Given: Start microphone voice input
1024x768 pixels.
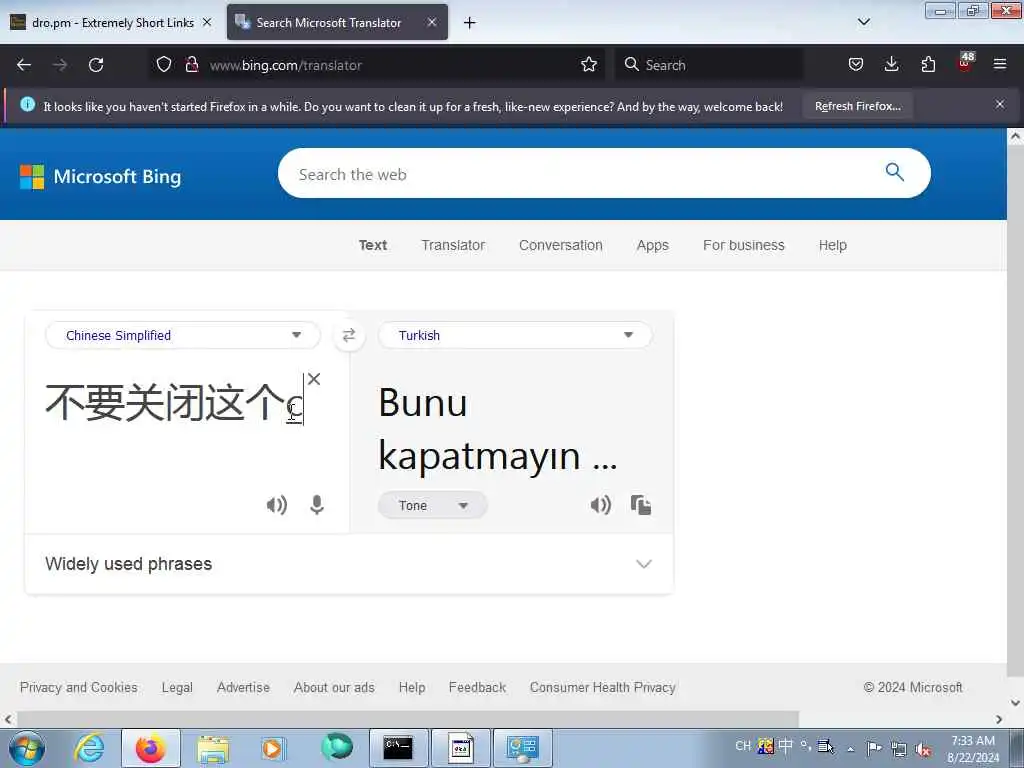Looking at the screenshot, I should coord(317,505).
